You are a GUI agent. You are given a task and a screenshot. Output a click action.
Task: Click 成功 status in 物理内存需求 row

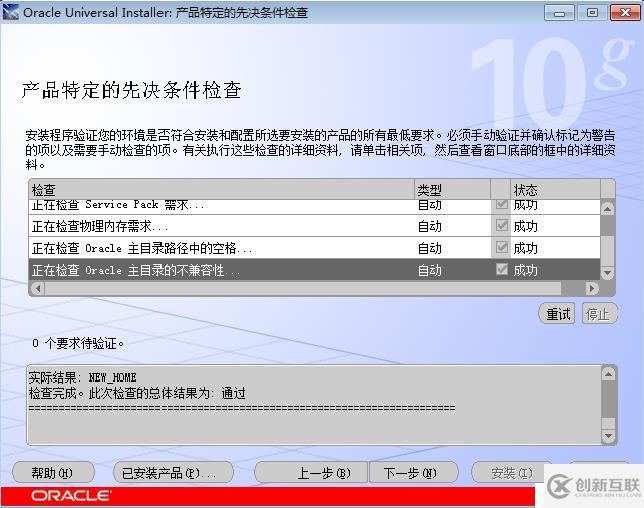coord(525,226)
